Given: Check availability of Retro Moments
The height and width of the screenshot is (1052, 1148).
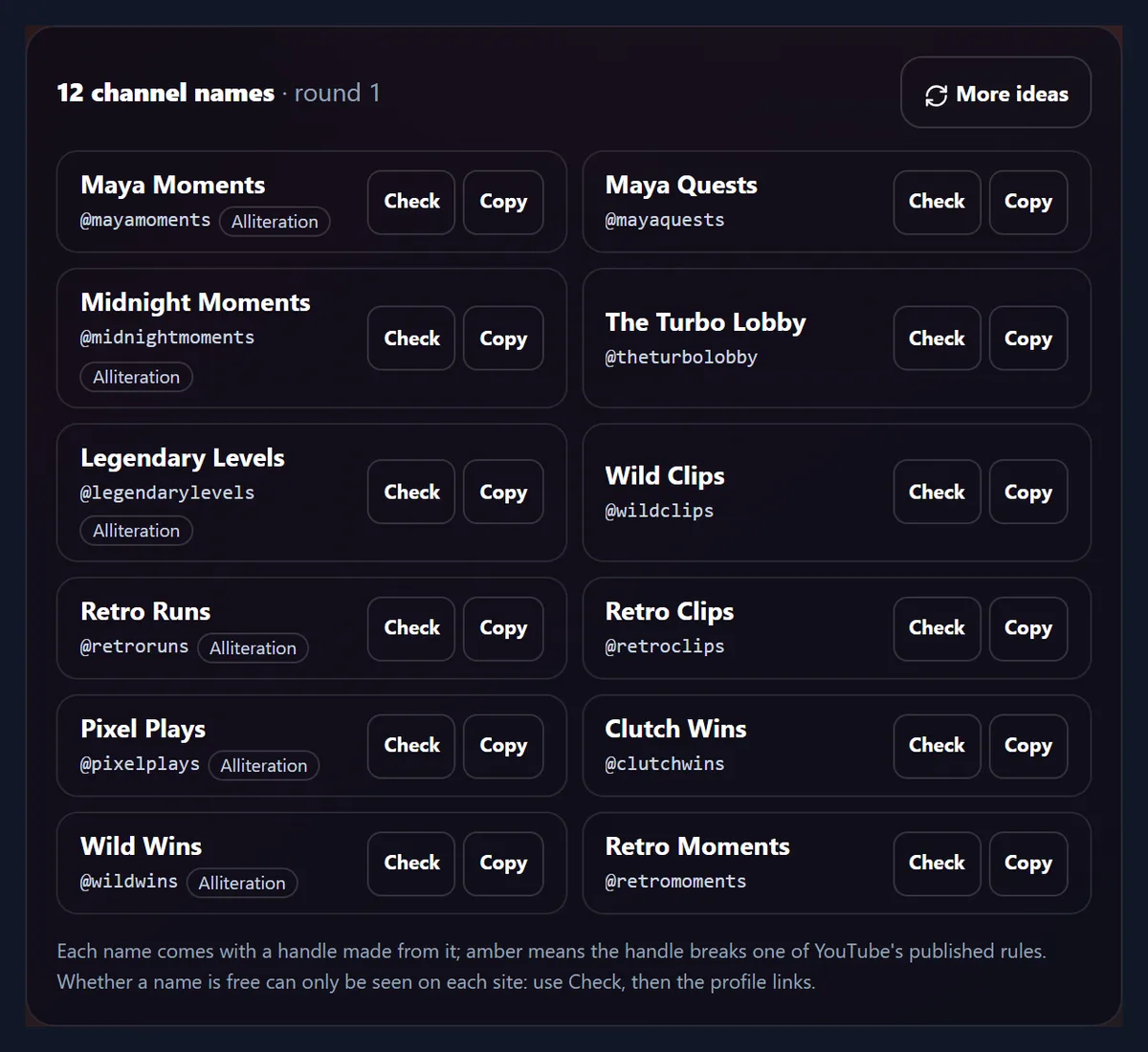Looking at the screenshot, I should 937,864.
